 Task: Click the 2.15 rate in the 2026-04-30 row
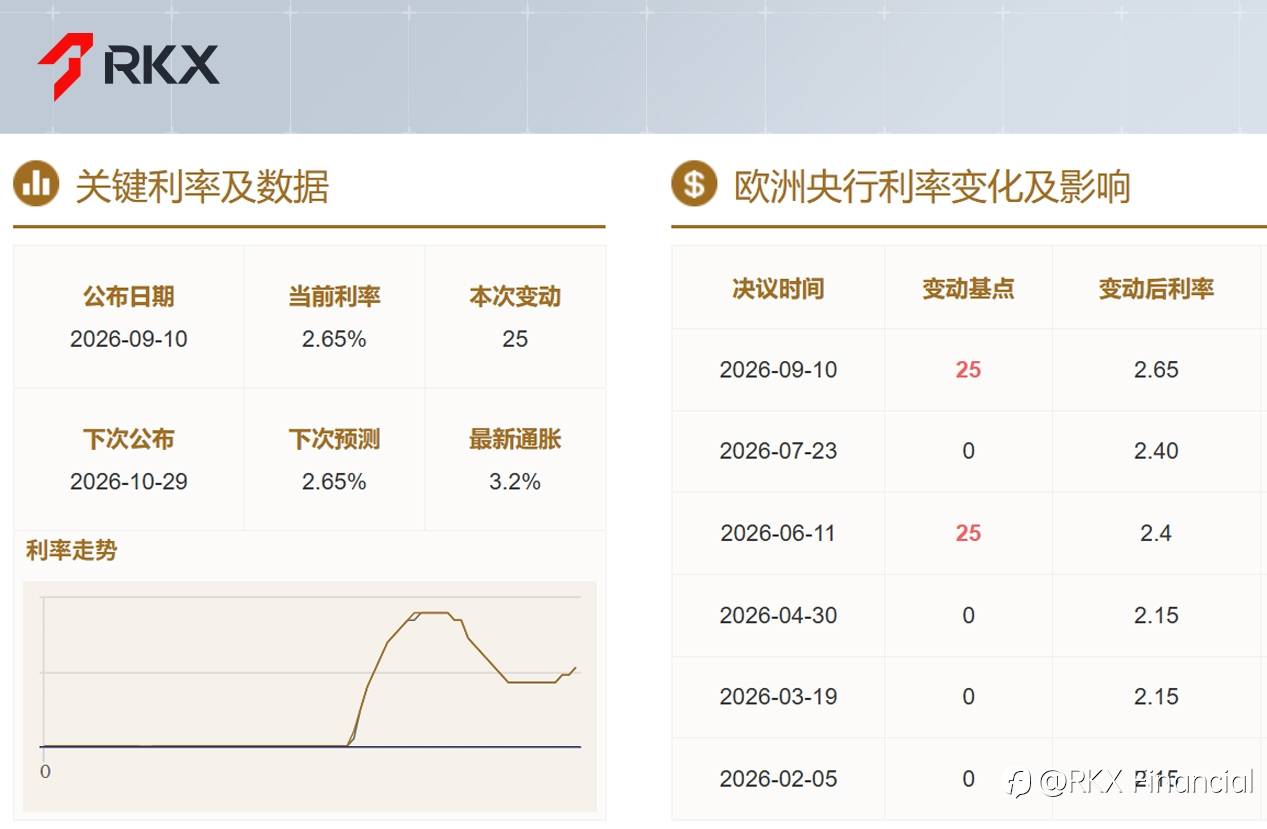[1156, 615]
